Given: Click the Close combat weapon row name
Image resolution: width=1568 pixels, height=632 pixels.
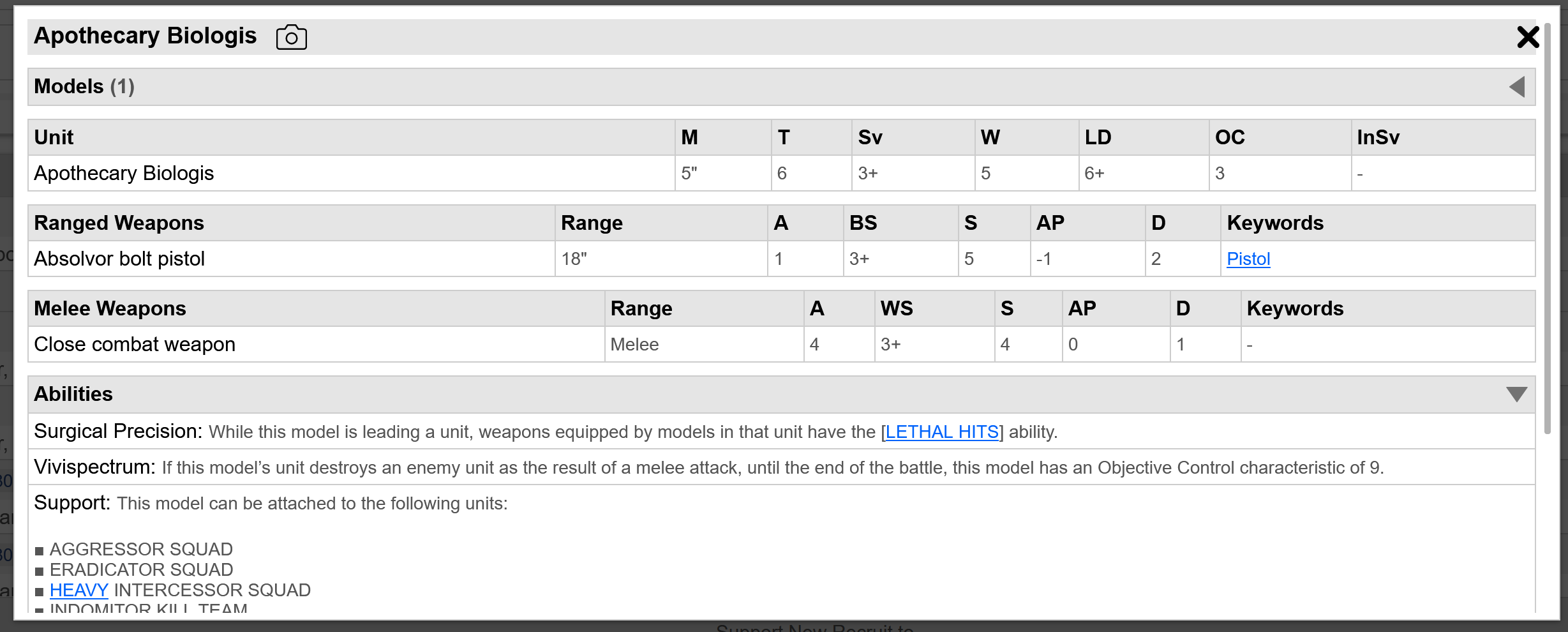Looking at the screenshot, I should tap(135, 344).
